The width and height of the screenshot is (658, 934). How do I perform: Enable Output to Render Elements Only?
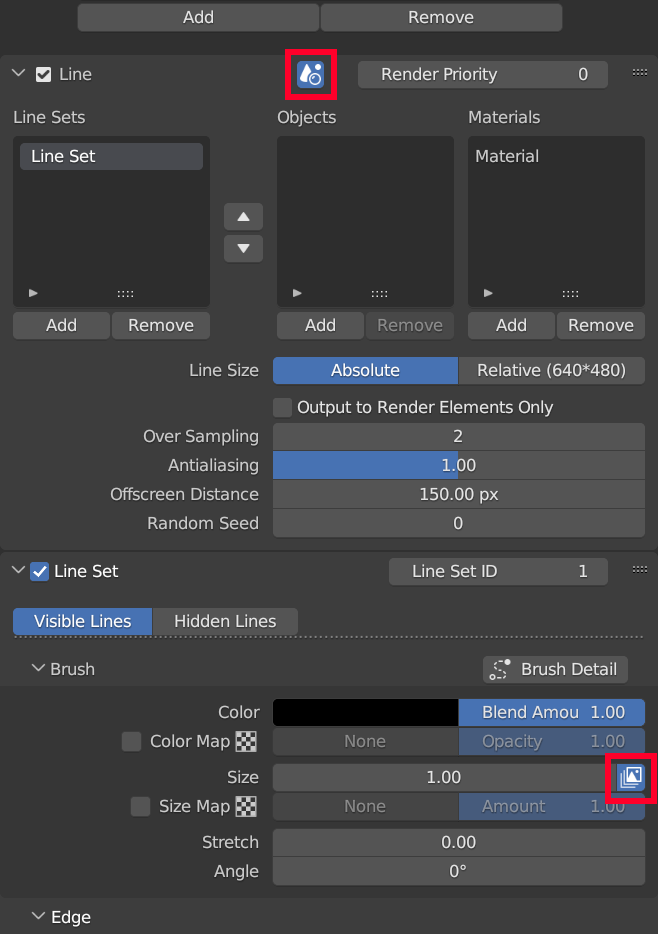click(283, 407)
